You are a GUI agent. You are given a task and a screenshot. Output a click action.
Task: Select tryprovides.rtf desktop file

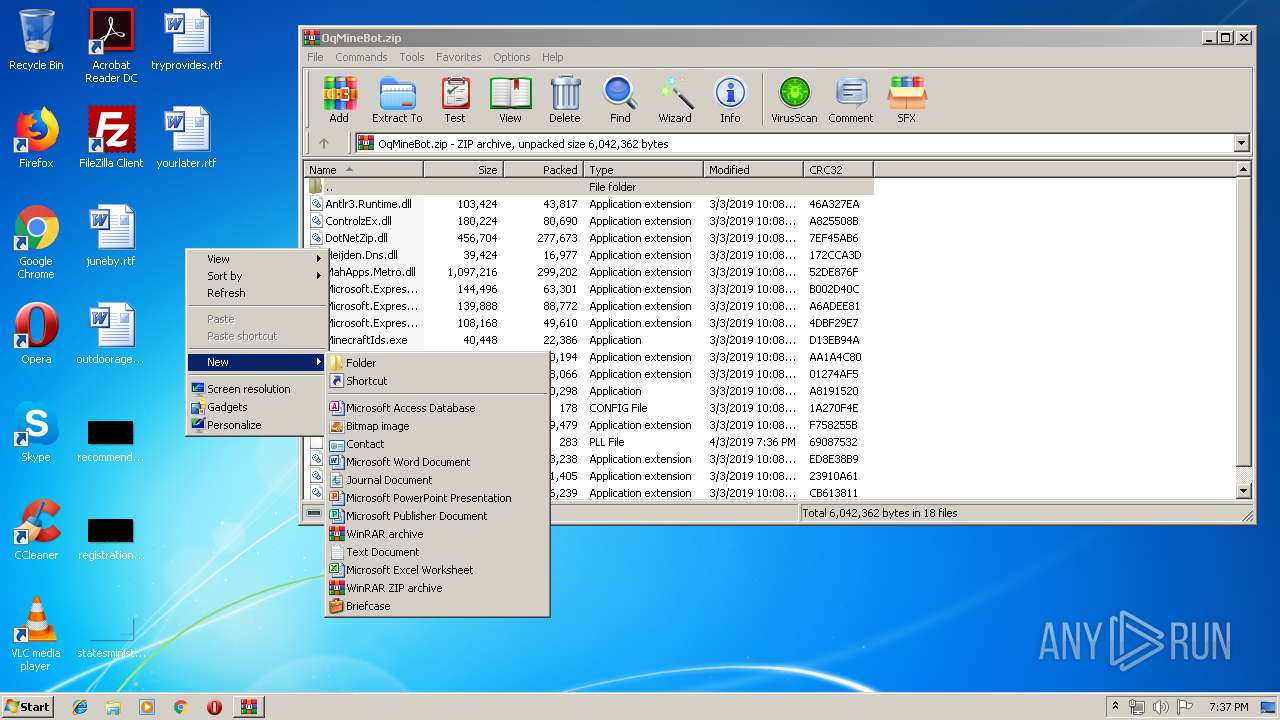[x=186, y=40]
